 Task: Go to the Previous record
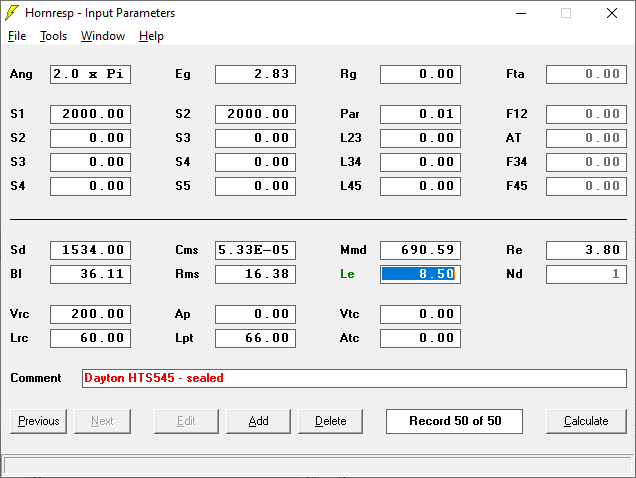pyautogui.click(x=39, y=421)
